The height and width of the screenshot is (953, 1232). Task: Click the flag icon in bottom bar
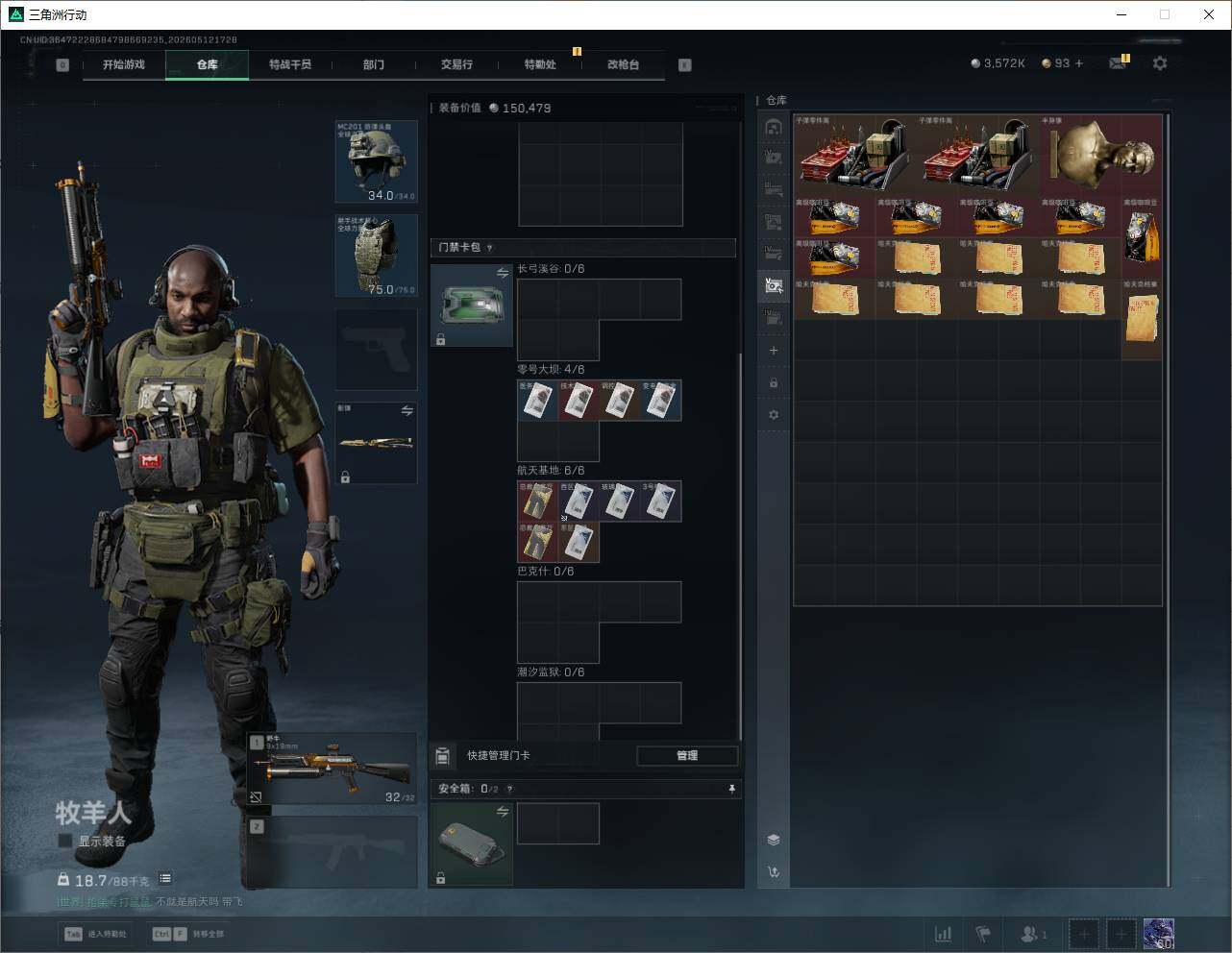pyautogui.click(x=983, y=934)
